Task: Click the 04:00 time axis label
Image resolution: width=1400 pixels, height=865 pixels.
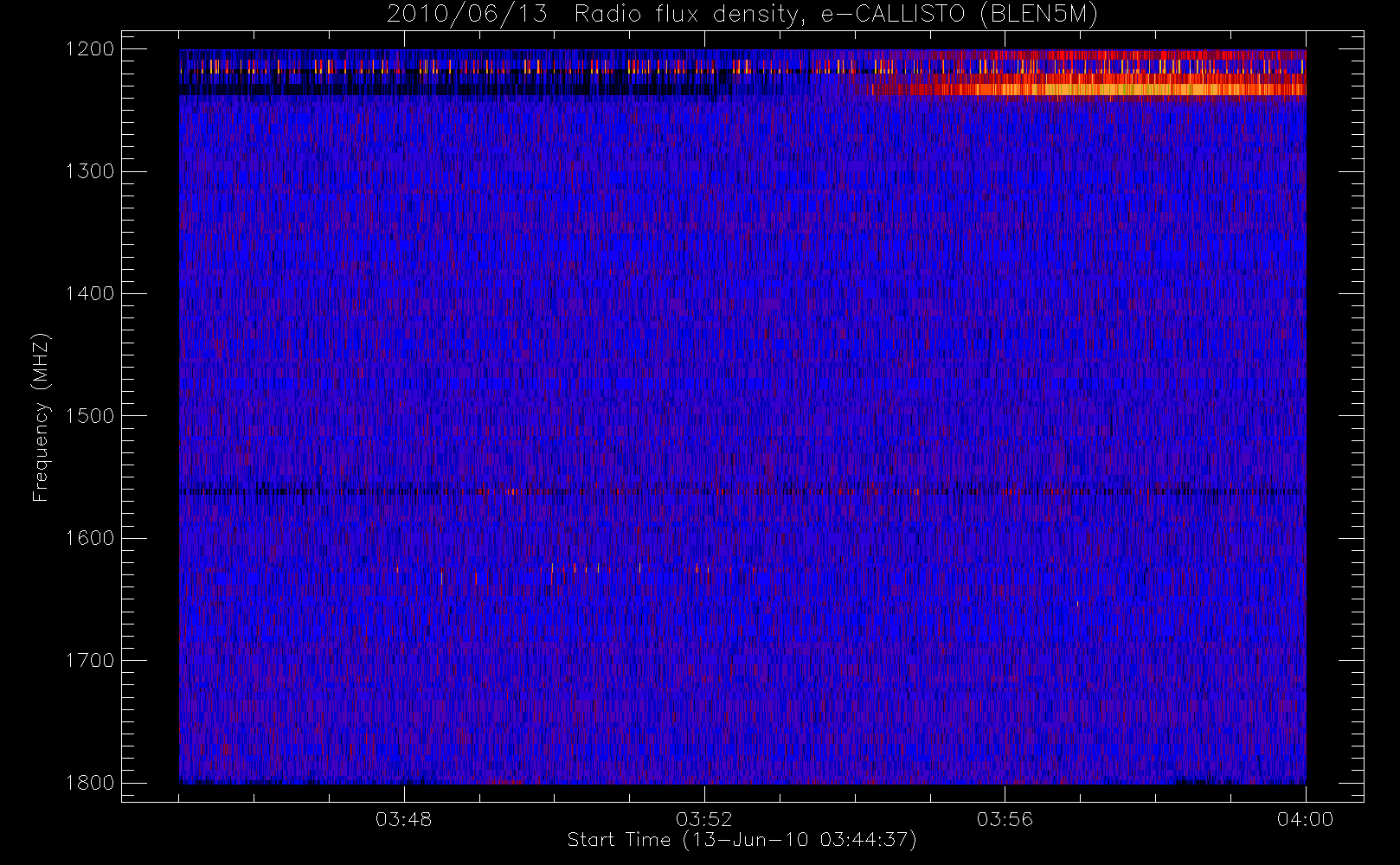Action: click(x=1305, y=819)
